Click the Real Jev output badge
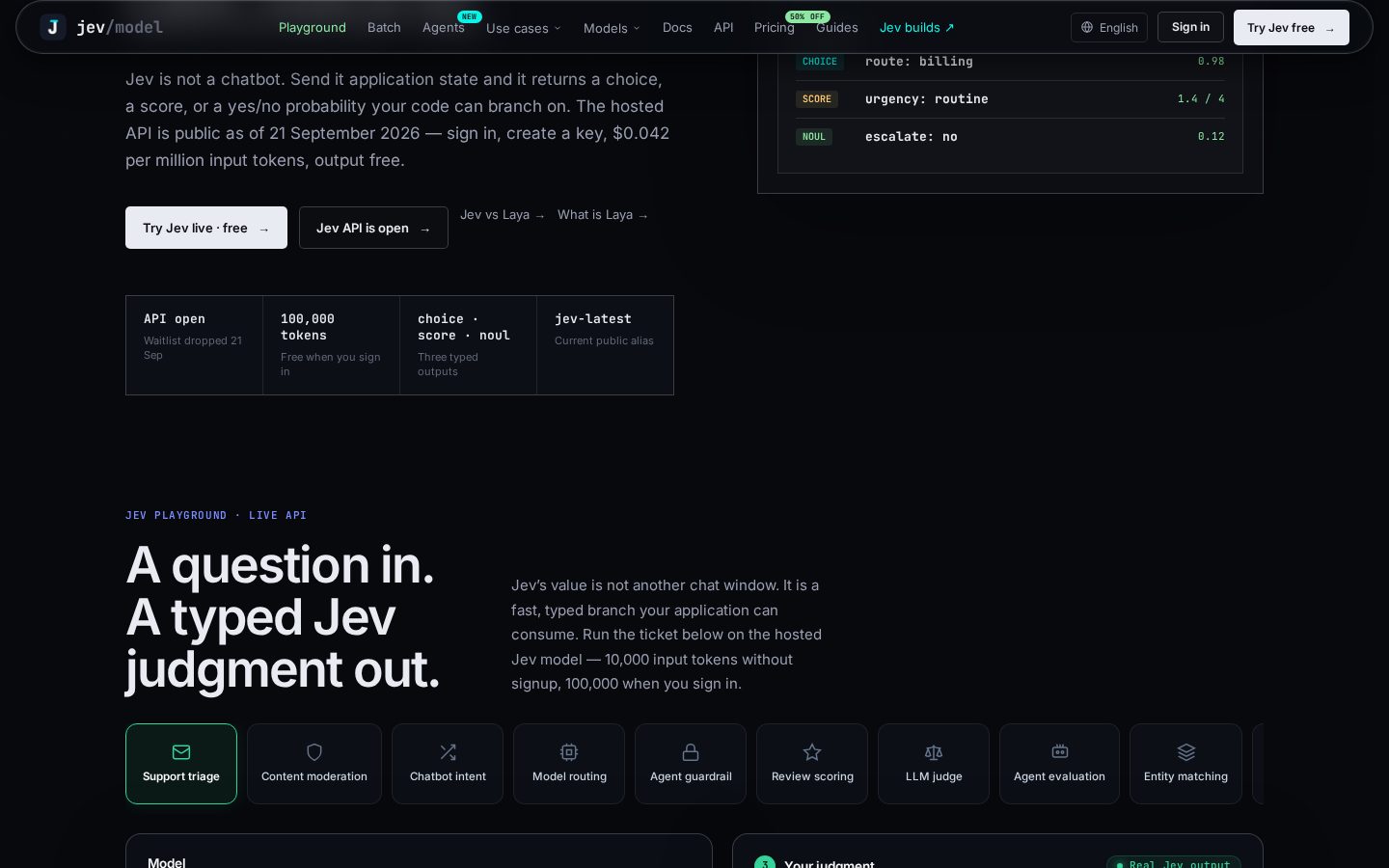Image resolution: width=1389 pixels, height=868 pixels. [x=1174, y=863]
